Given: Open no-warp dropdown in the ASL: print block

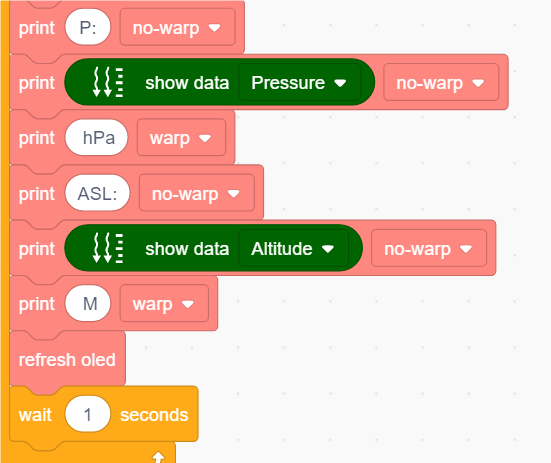Looking at the screenshot, I should click(197, 193).
